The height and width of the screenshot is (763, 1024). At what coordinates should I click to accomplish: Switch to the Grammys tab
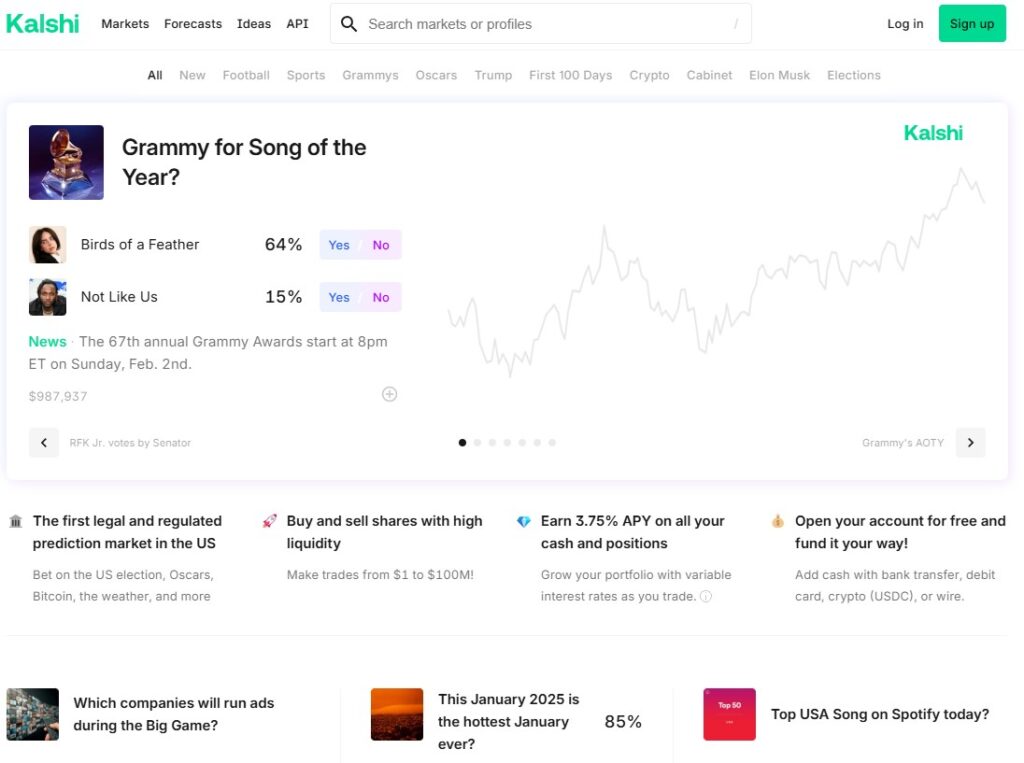point(370,75)
